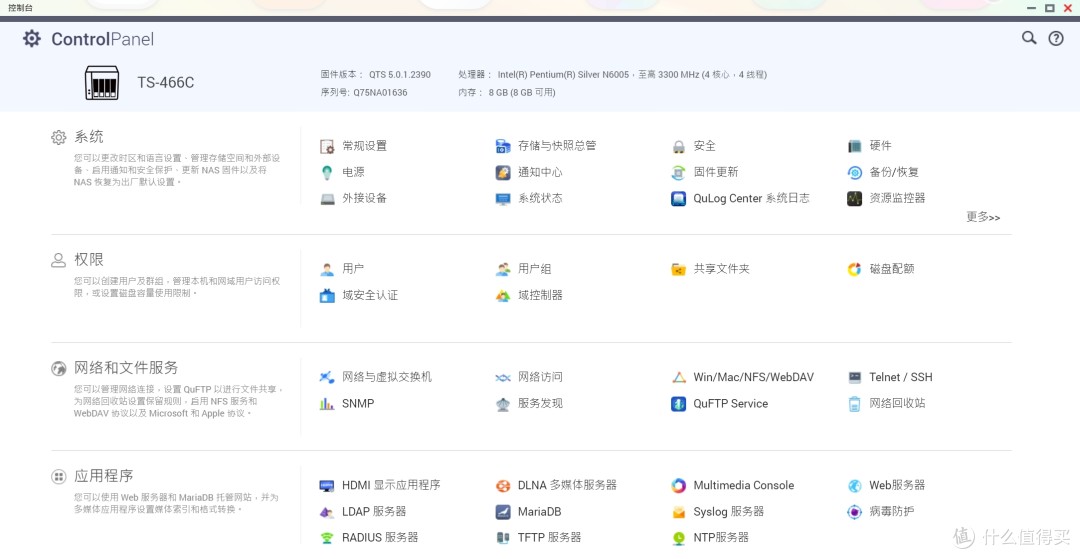The image size is (1080, 559).
Task: Expand more system items via 更多>>
Action: coord(983,217)
